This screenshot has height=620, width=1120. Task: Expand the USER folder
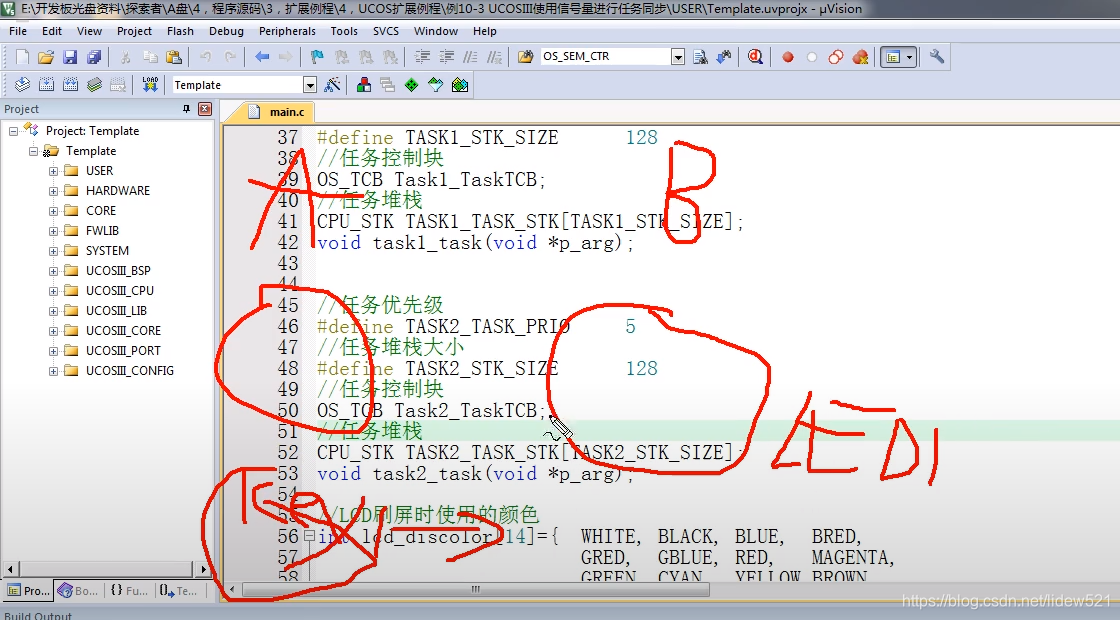pyautogui.click(x=54, y=171)
